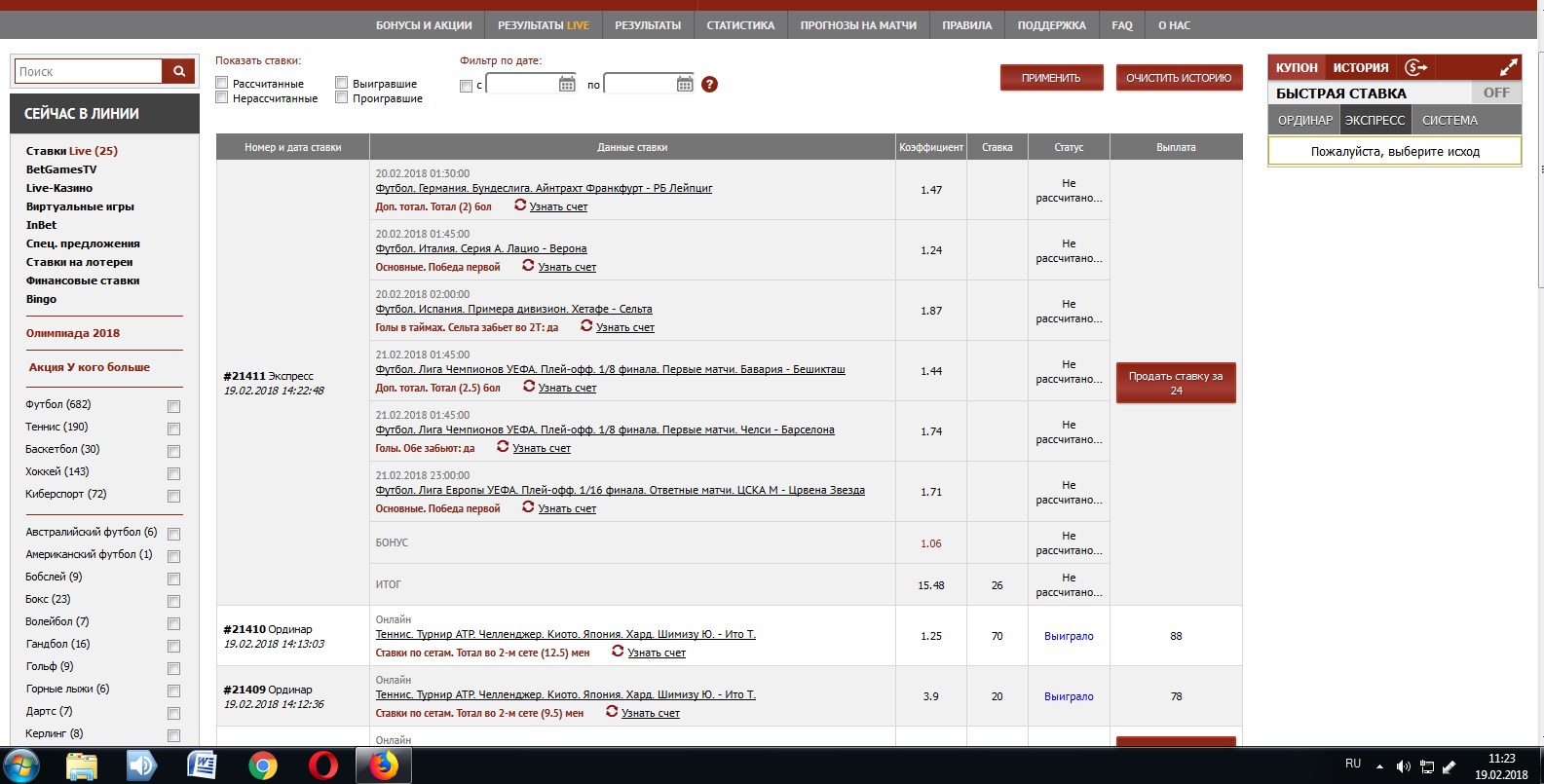This screenshot has width=1544, height=784.
Task: Click Продать ставку за 24 button
Action: 1176,383
